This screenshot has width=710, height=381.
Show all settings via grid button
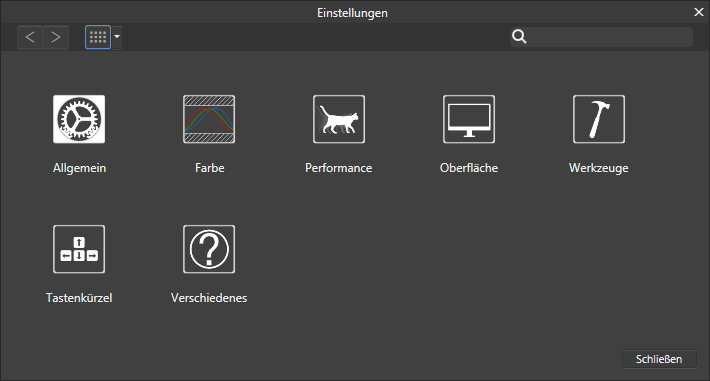click(98, 37)
